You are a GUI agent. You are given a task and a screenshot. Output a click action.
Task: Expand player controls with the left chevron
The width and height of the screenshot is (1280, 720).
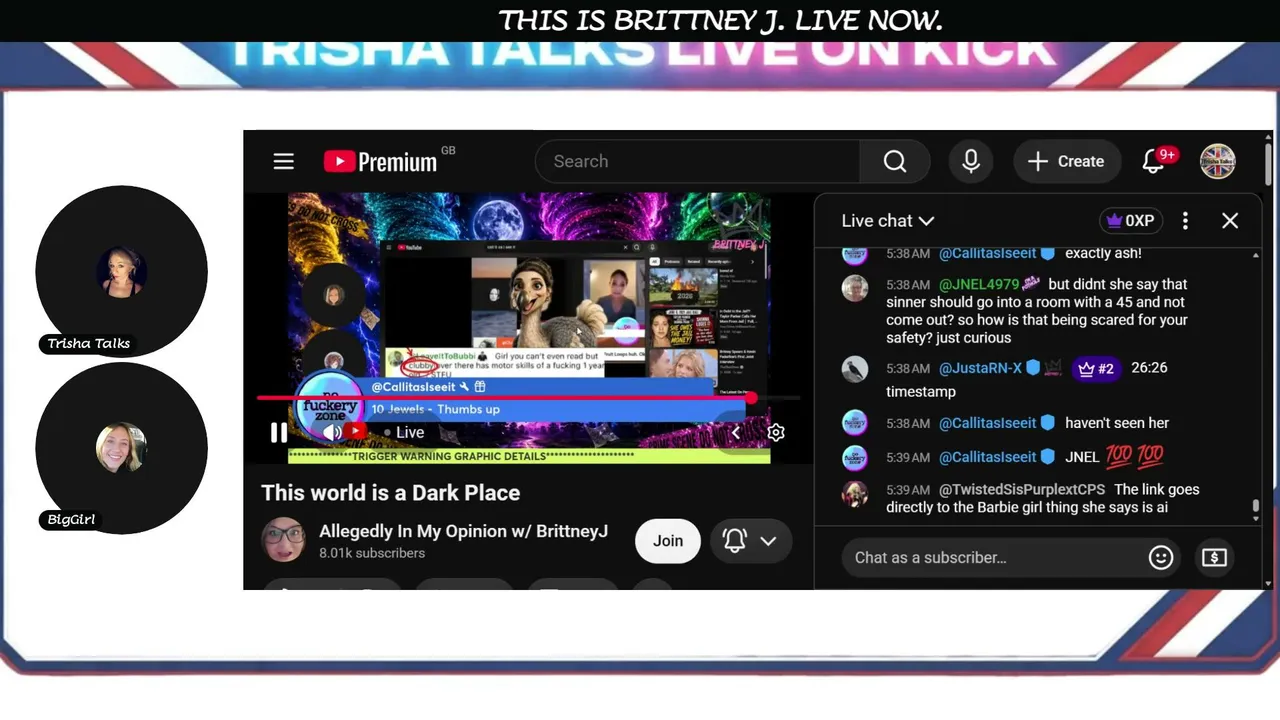click(736, 432)
